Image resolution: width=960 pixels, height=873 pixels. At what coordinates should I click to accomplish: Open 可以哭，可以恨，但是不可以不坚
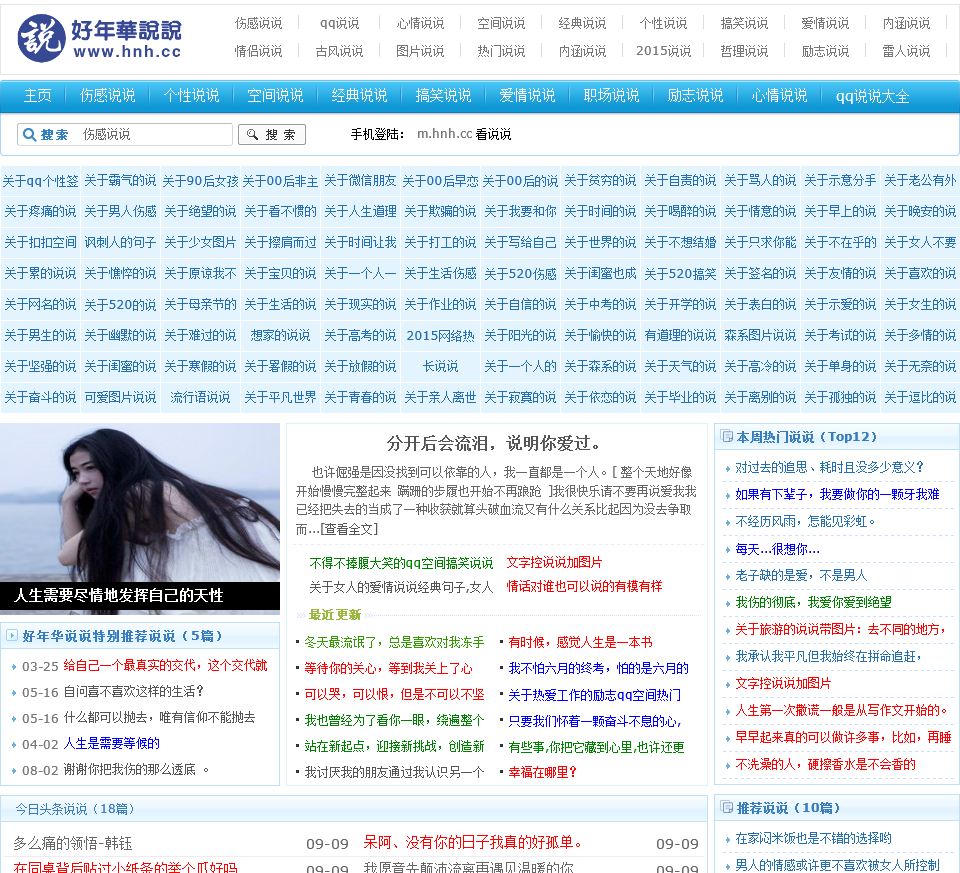coord(394,694)
